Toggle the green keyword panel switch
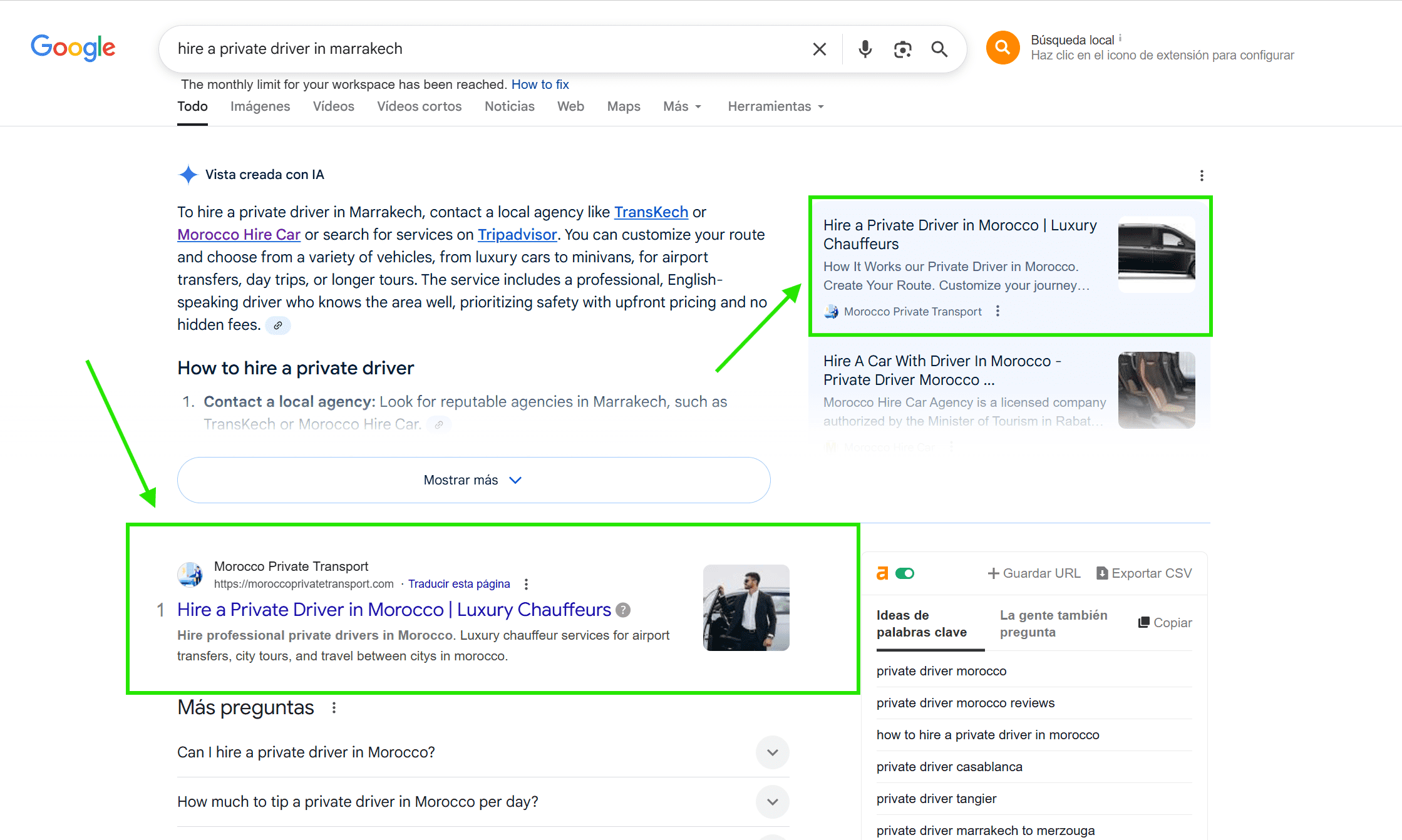1402x840 pixels. tap(904, 573)
